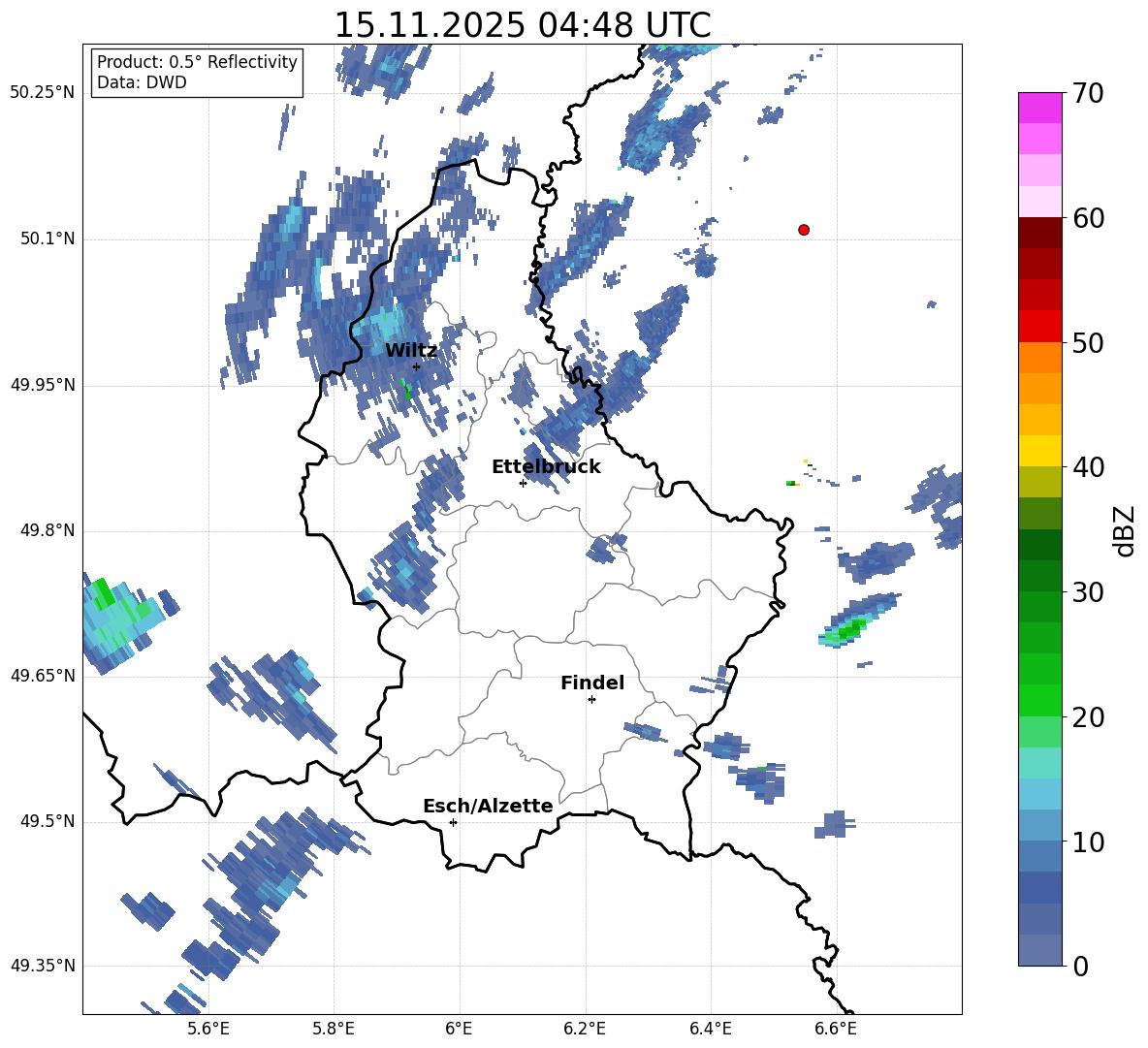Viewport: 1148px width, 1048px height.
Task: Click the 60 label on colorbar
Action: pyautogui.click(x=1088, y=218)
